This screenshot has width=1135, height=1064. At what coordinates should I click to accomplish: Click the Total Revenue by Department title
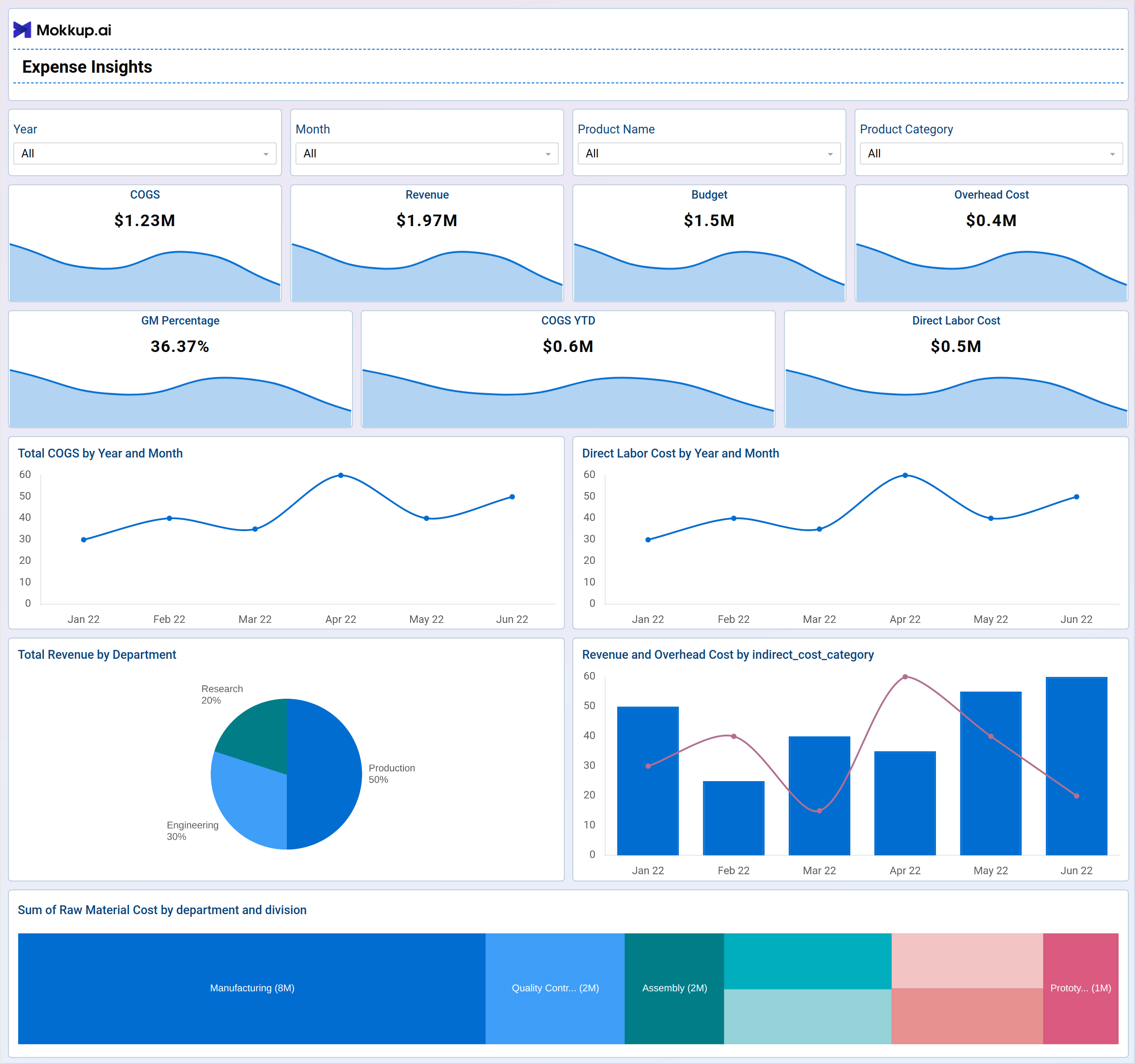[x=97, y=655]
